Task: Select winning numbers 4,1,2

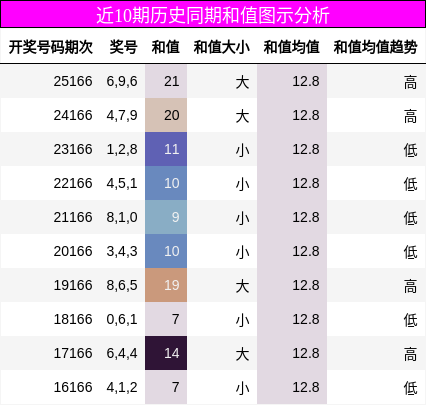Action: pos(122,388)
